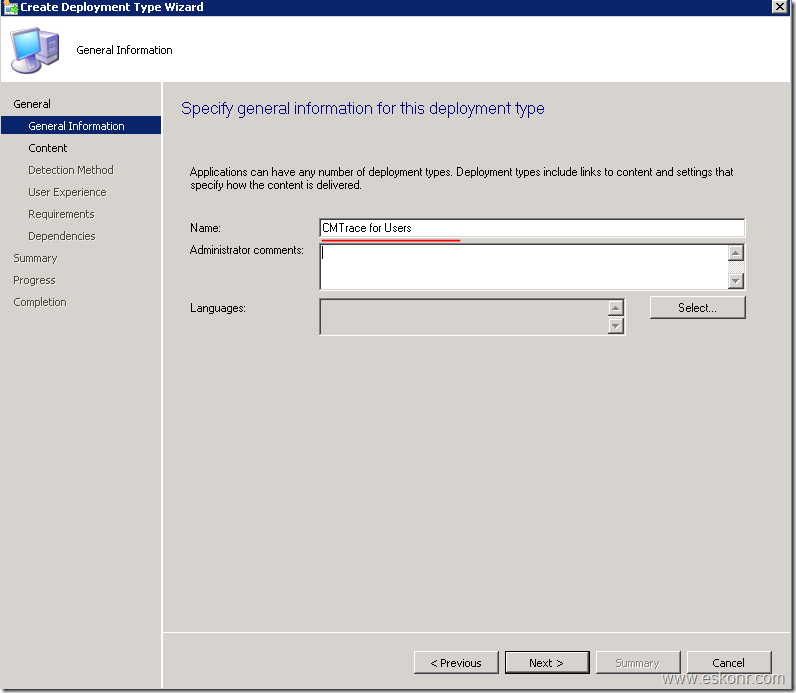The image size is (796, 693).
Task: Select User Experience step
Action: coord(67,192)
